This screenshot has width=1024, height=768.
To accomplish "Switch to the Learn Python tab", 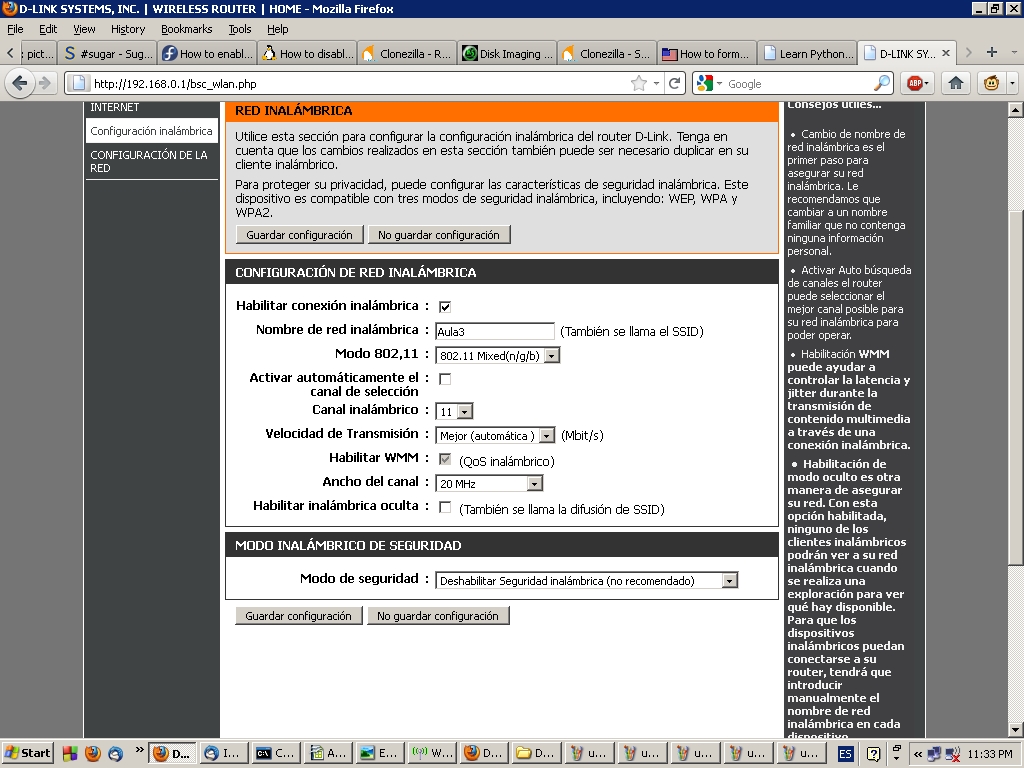I will tap(808, 54).
